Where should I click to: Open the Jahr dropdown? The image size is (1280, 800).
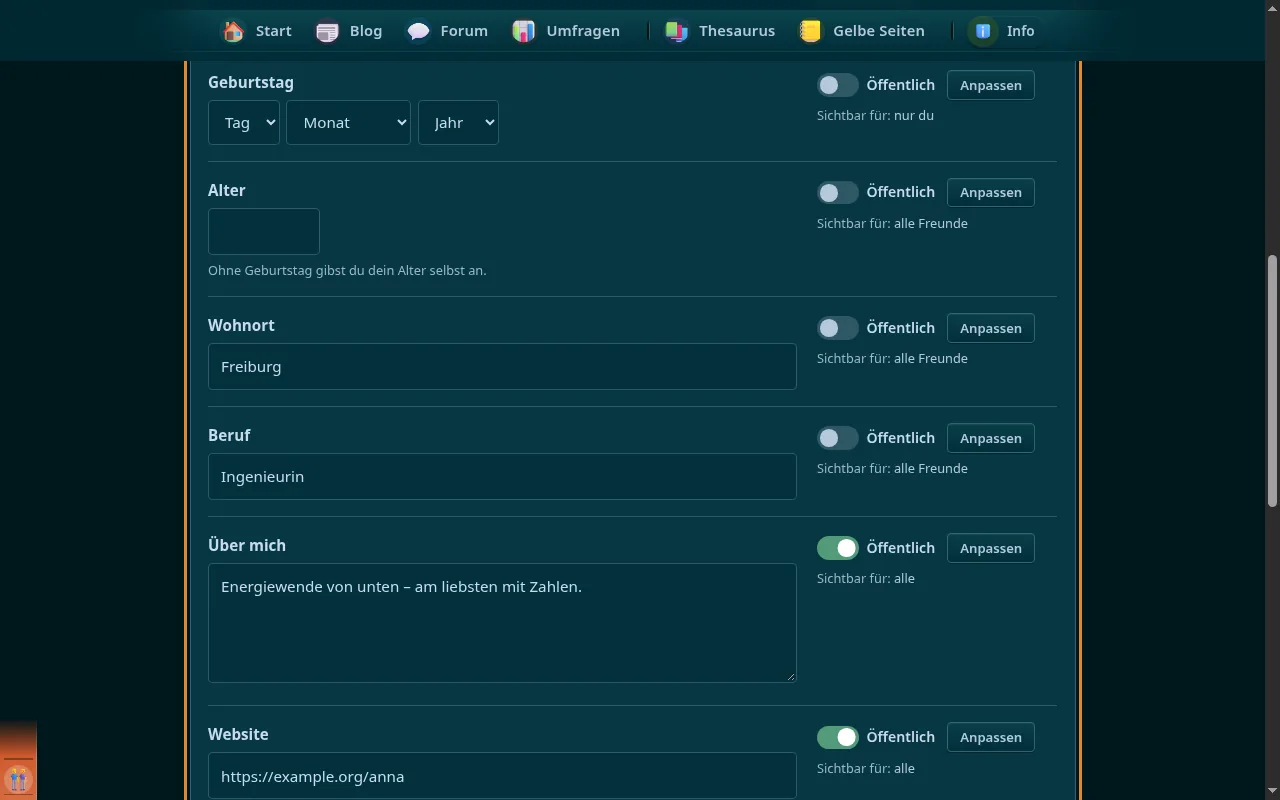[458, 122]
